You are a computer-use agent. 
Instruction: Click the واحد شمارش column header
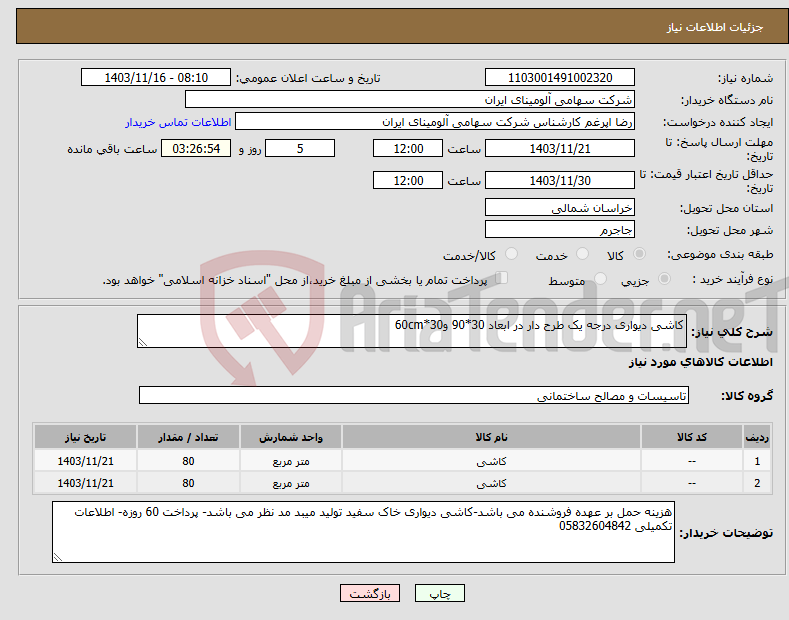pyautogui.click(x=291, y=437)
